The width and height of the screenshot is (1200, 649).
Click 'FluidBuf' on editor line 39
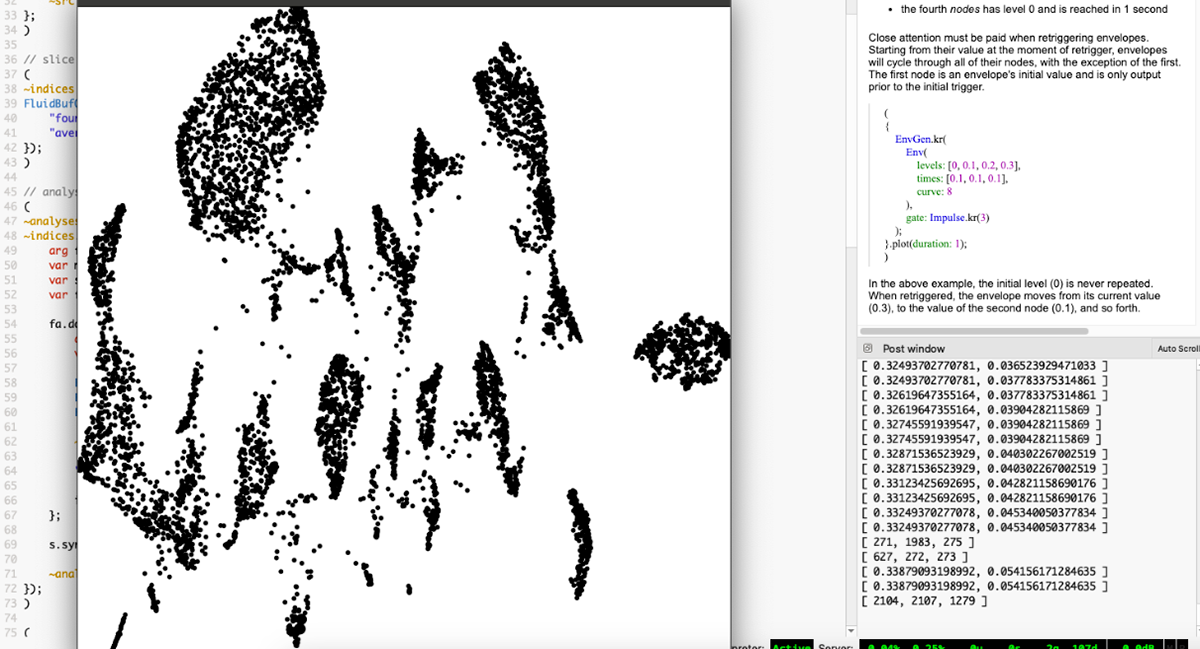click(51, 103)
